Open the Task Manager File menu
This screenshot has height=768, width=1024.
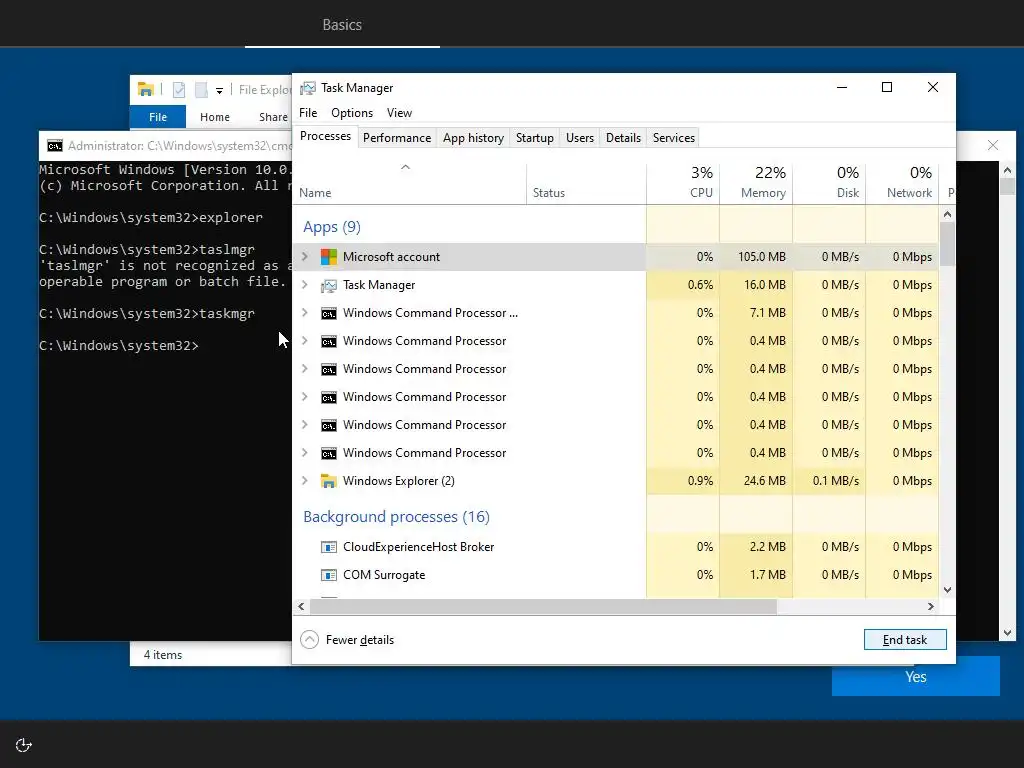[308, 113]
